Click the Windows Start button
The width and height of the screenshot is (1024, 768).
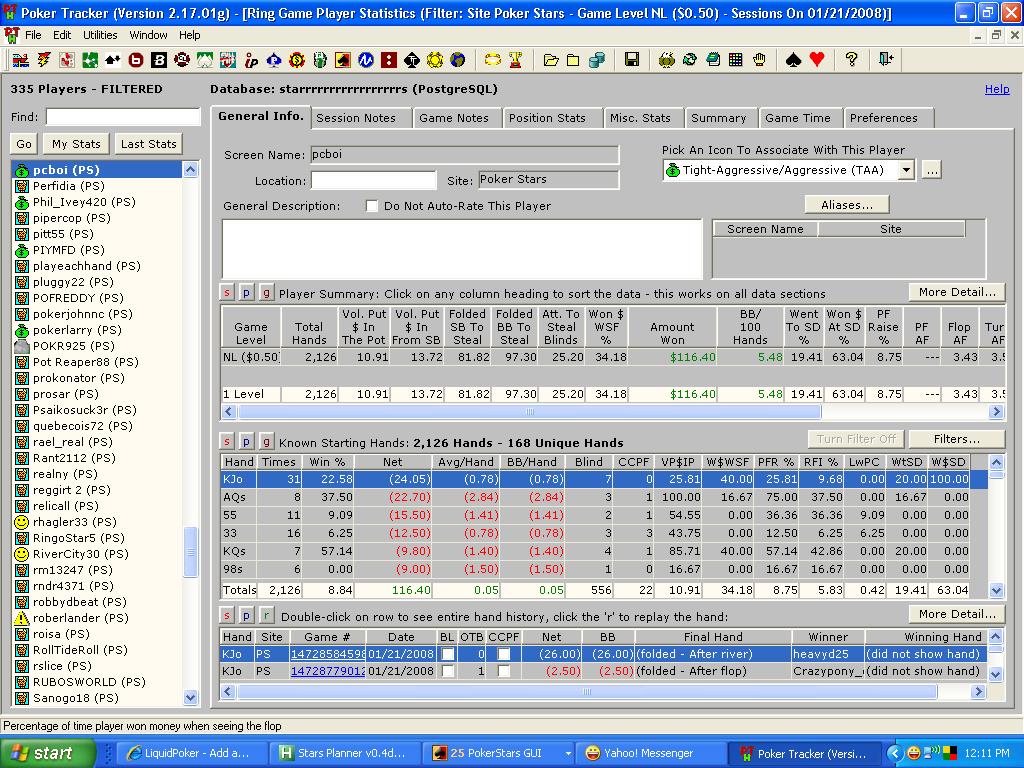click(x=47, y=753)
